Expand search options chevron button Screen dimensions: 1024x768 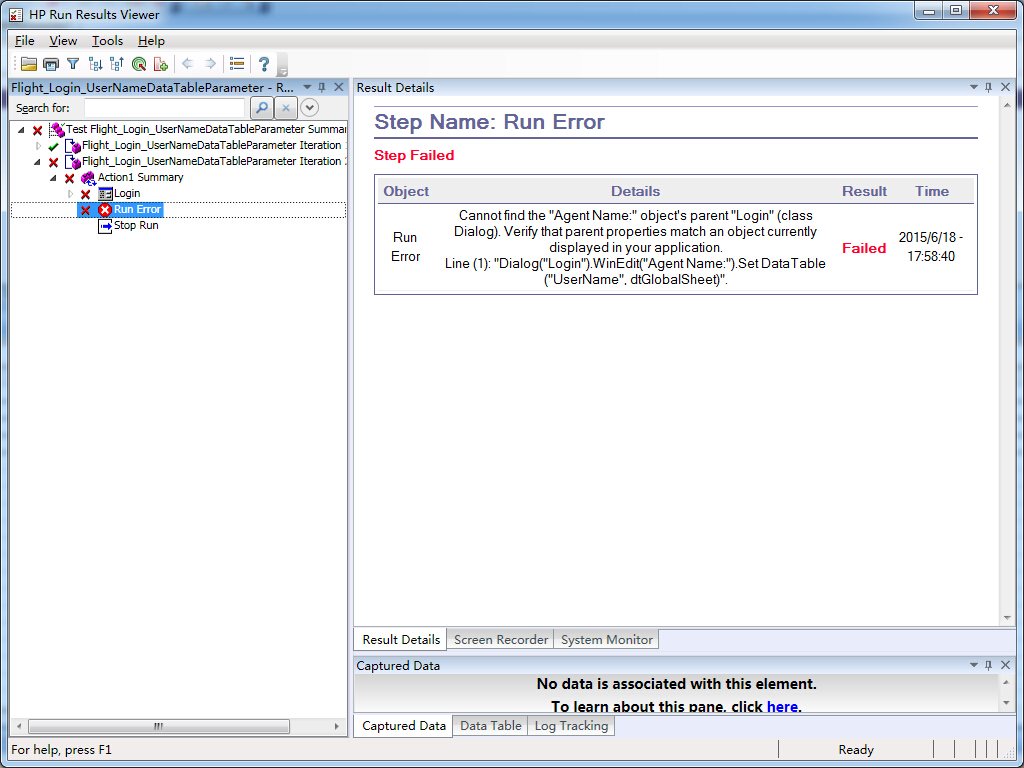pyautogui.click(x=309, y=108)
